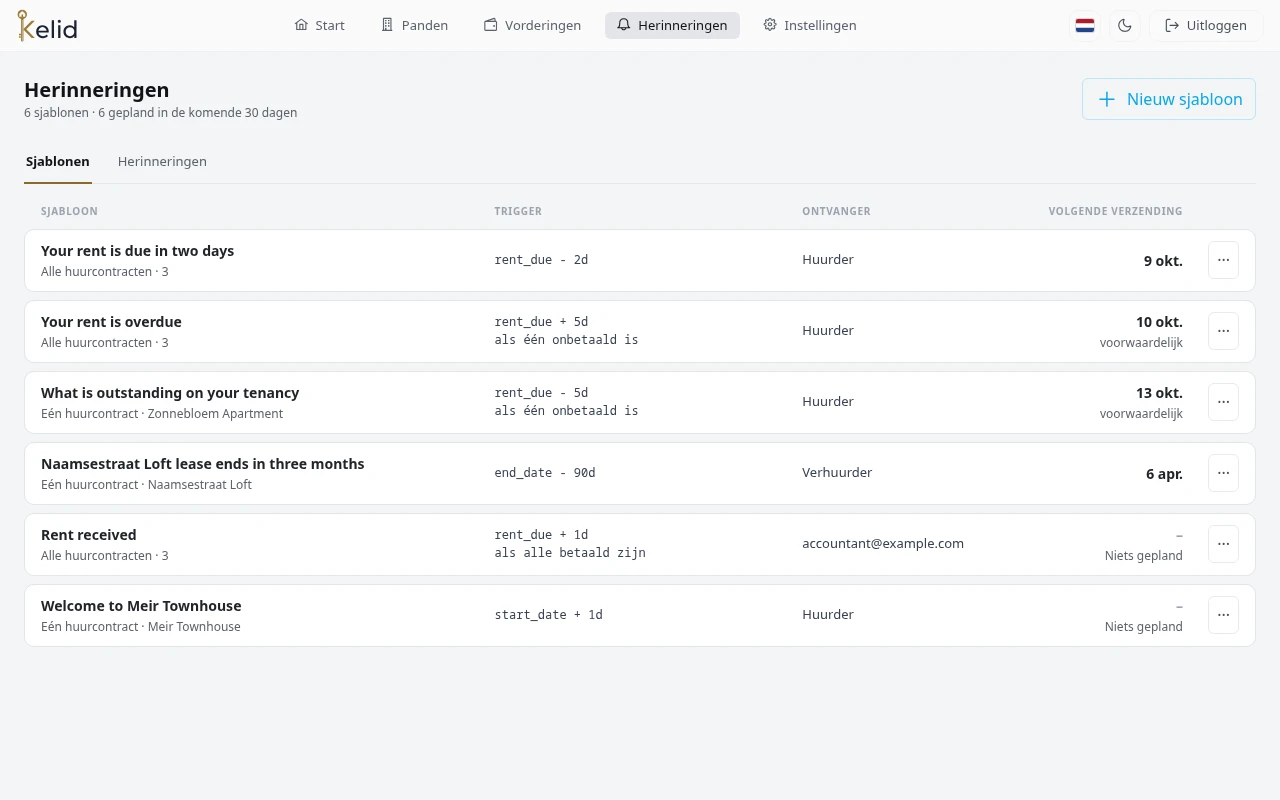Click the VOLGENDE VERZENDING column header
The height and width of the screenshot is (800, 1280).
[1115, 211]
